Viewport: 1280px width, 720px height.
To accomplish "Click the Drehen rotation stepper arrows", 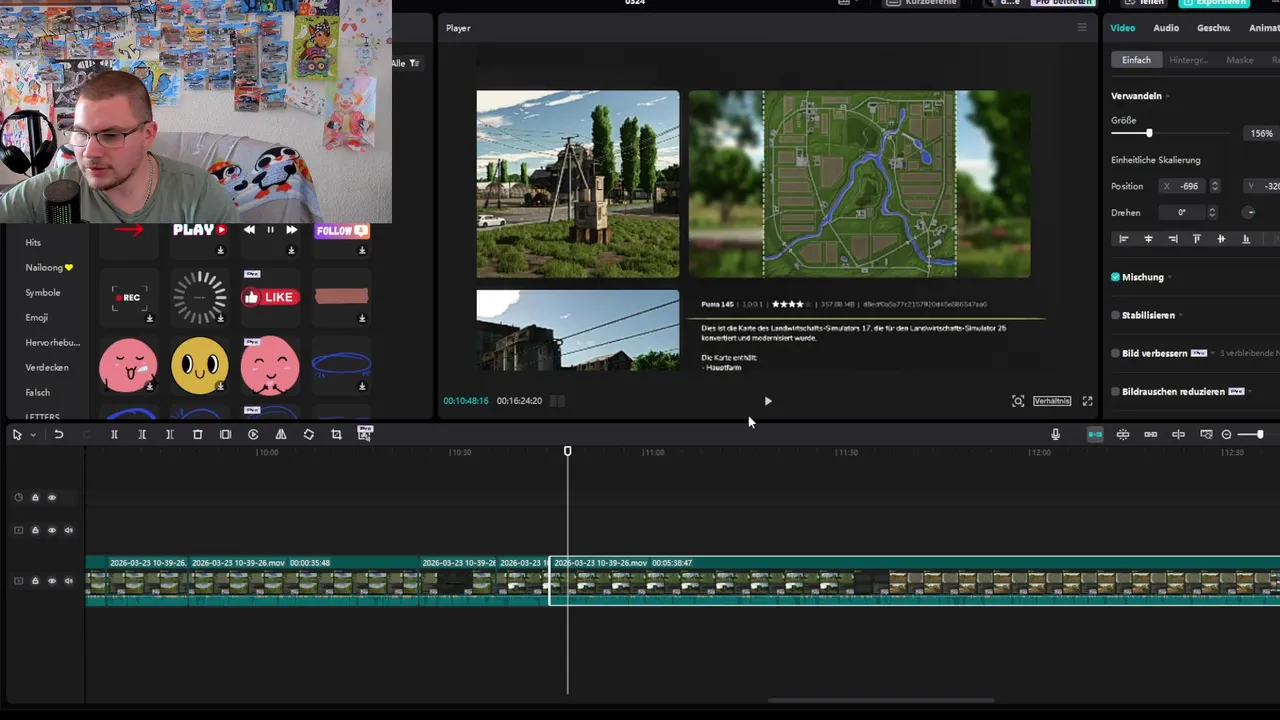I will (x=1212, y=212).
